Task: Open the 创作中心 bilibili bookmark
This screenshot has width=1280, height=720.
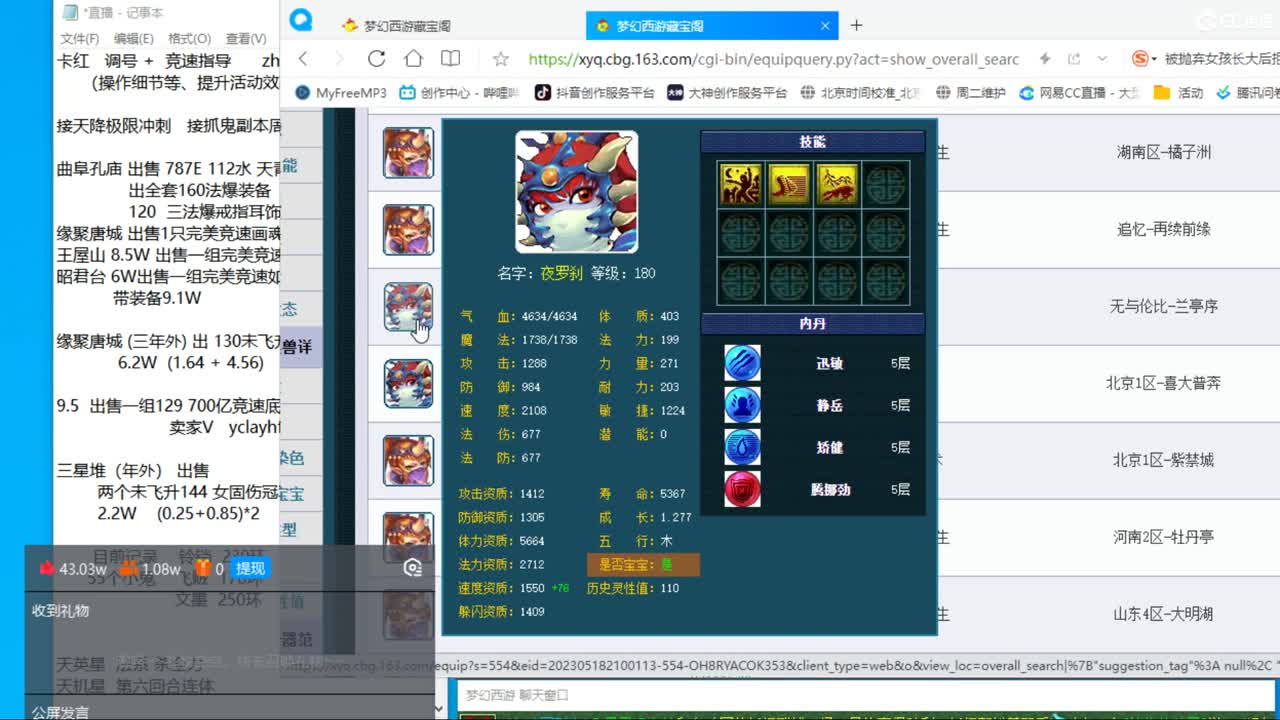Action: [x=460, y=93]
